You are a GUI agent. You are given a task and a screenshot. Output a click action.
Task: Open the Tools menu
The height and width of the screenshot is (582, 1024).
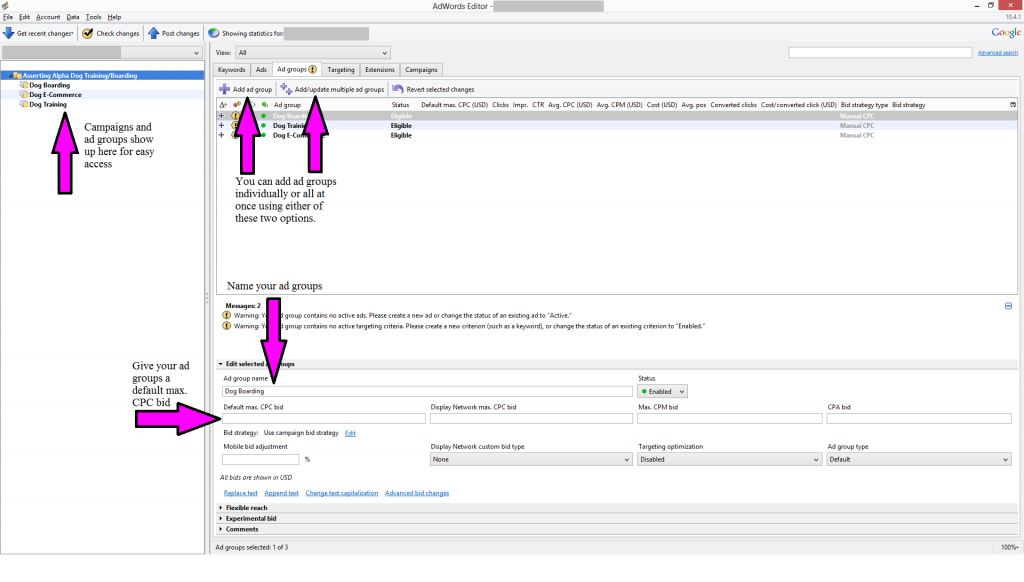(x=93, y=17)
